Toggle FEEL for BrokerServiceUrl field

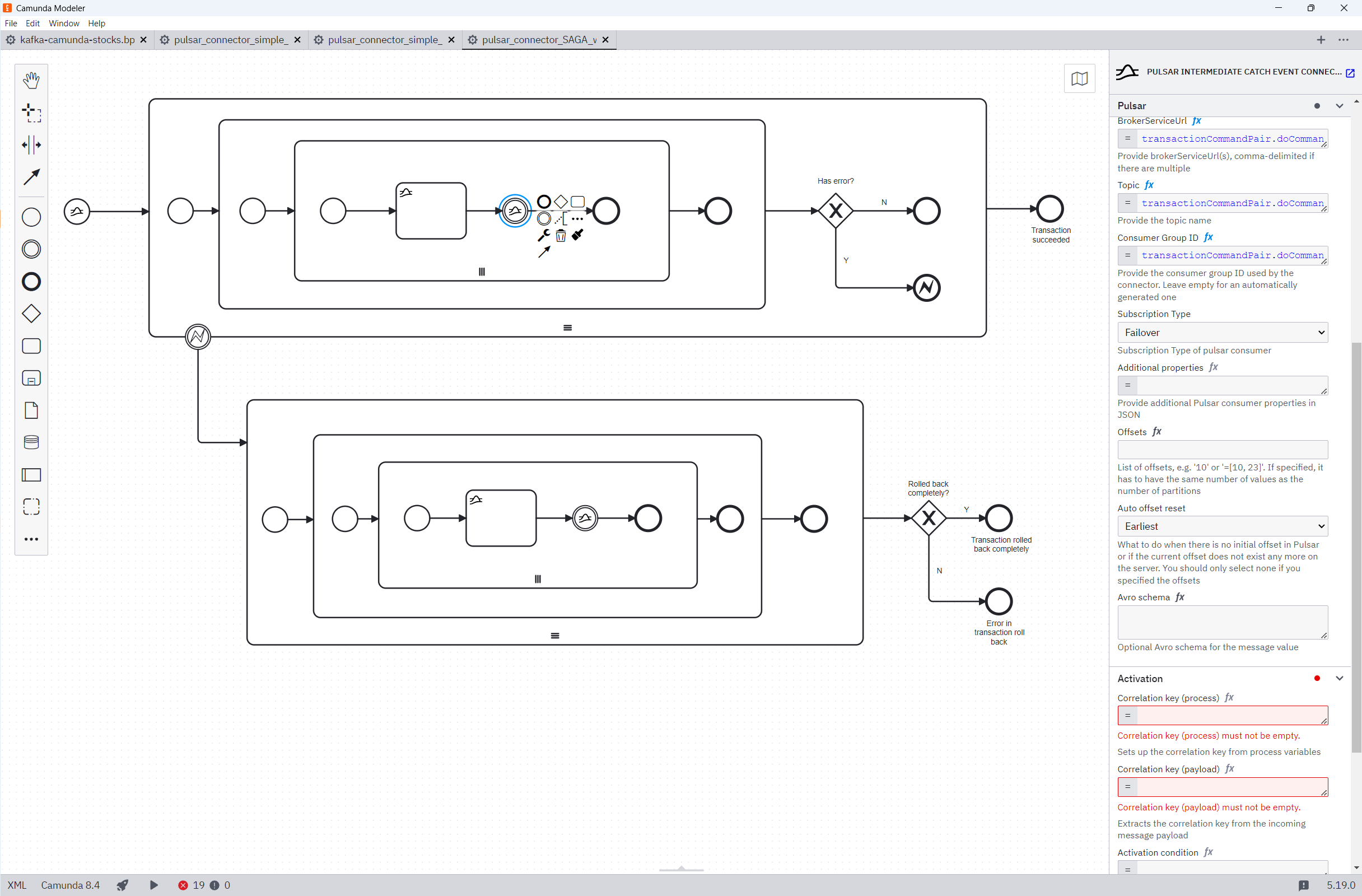[x=1197, y=121]
